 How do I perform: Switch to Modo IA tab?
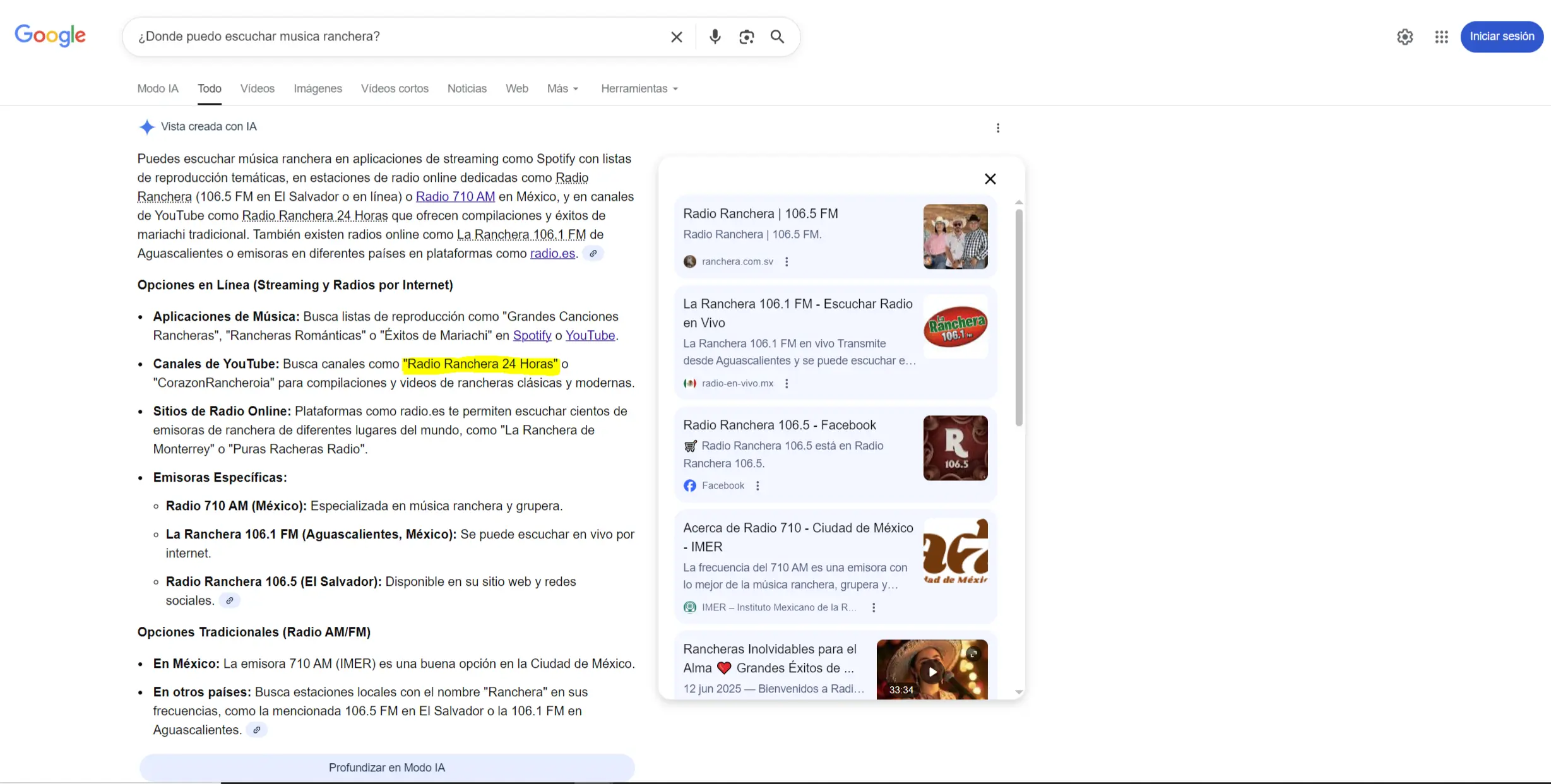(158, 88)
